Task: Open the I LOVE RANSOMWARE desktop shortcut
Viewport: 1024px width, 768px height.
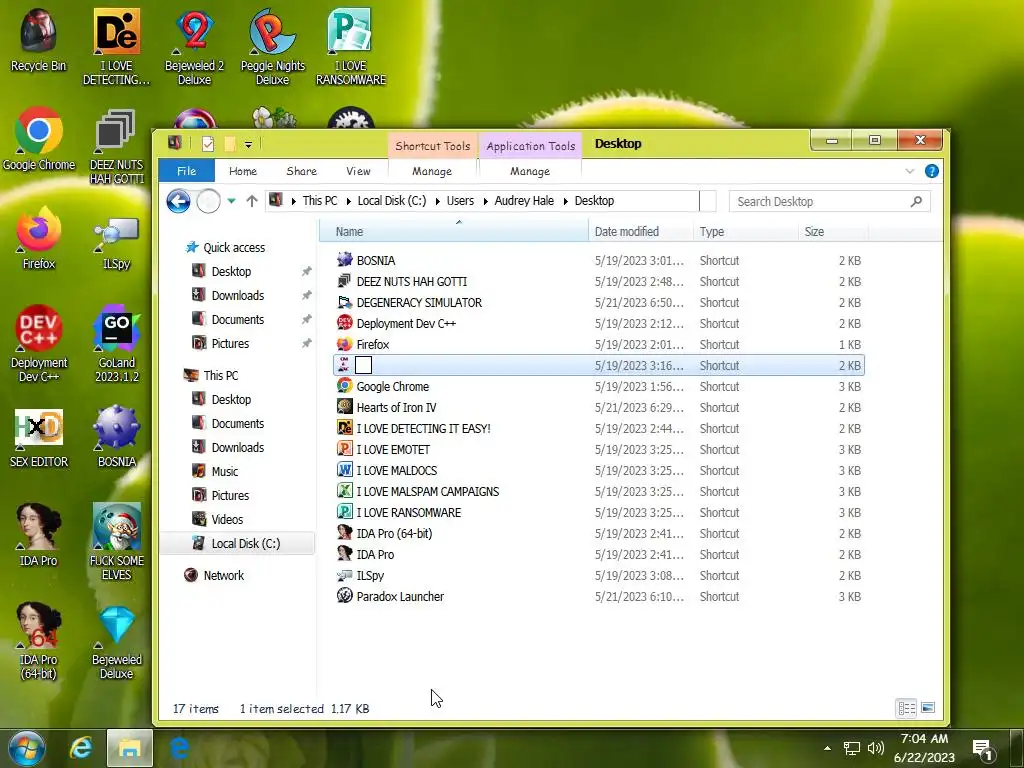Action: pos(351,46)
